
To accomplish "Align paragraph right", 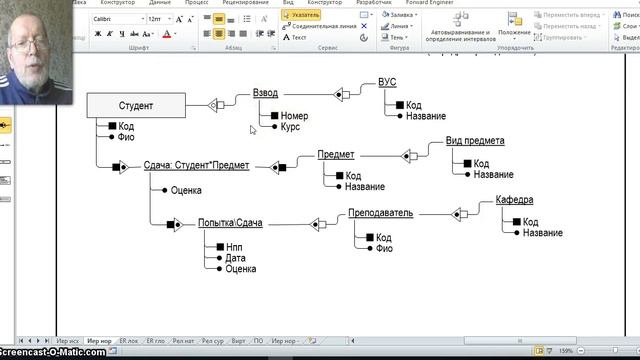I will (231, 33).
